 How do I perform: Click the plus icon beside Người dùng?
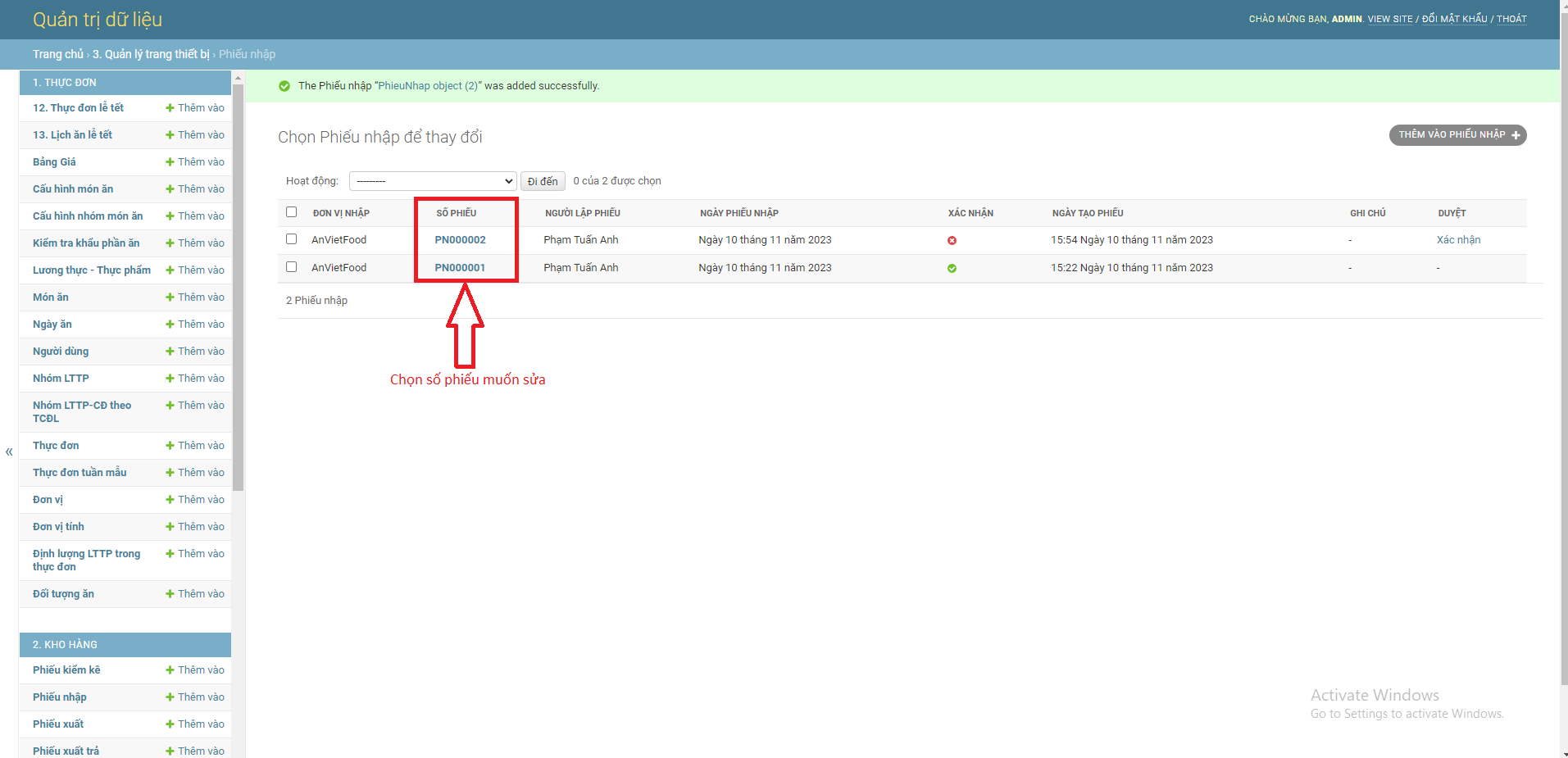170,351
